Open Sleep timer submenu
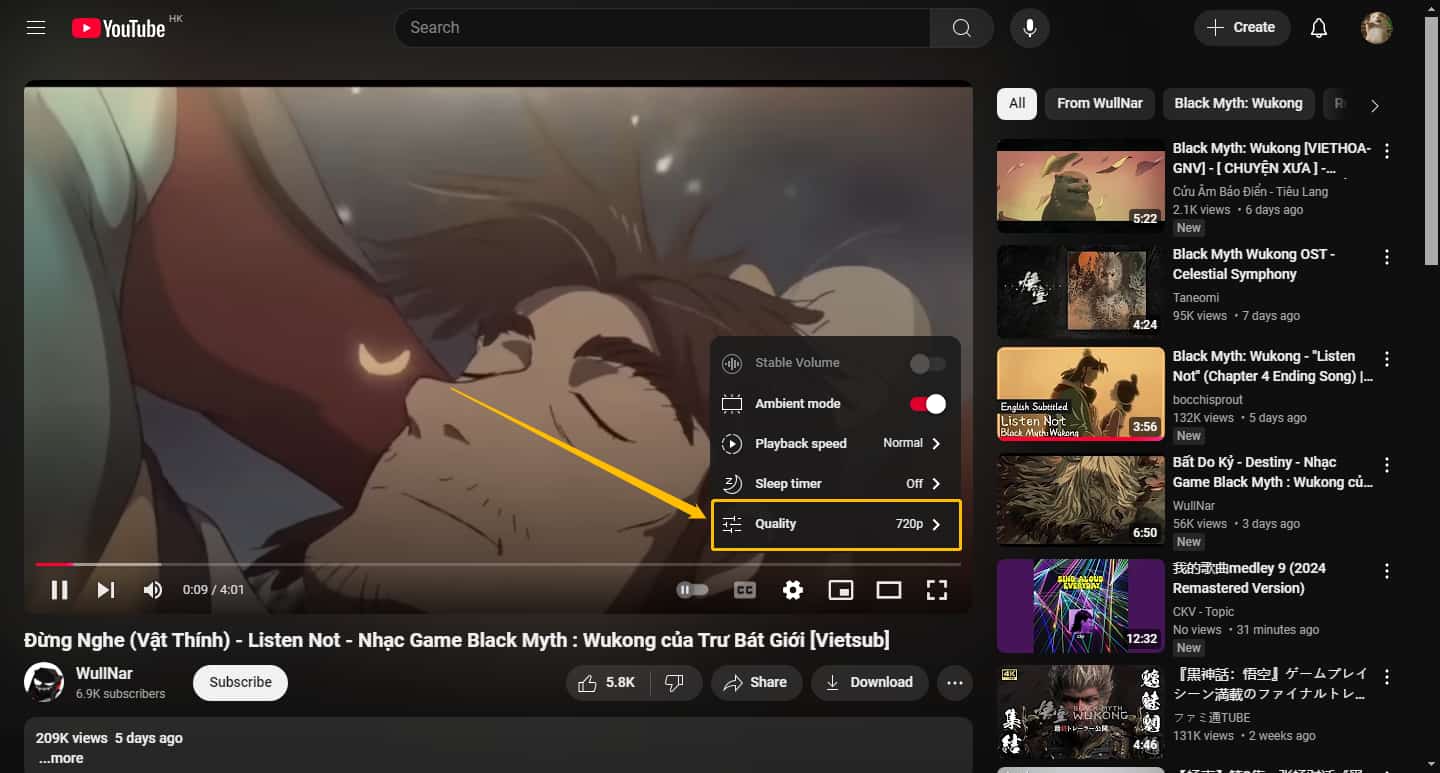This screenshot has height=773, width=1440. (836, 483)
